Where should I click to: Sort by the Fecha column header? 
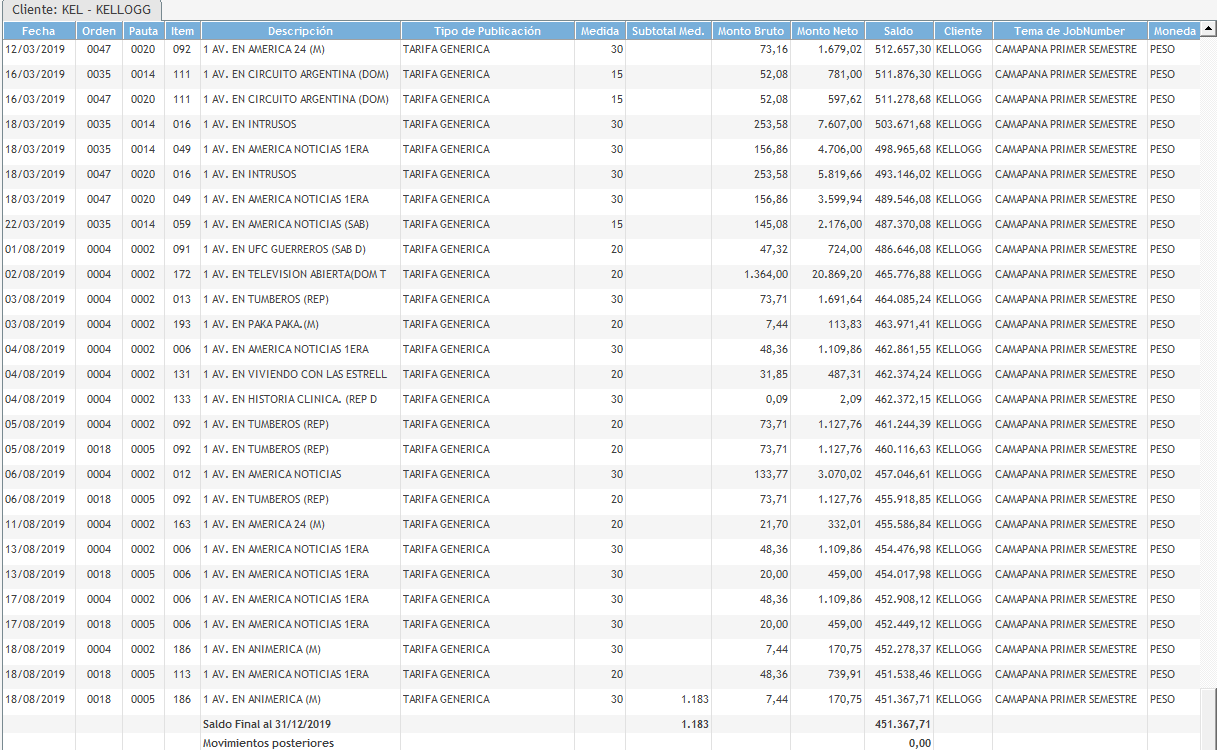[x=38, y=31]
